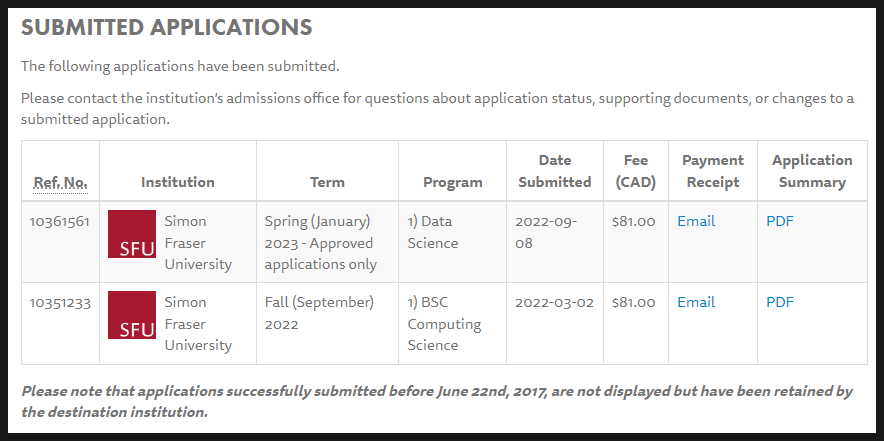Click the Payment Receipt column header
This screenshot has height=441, width=884.
[x=713, y=171]
